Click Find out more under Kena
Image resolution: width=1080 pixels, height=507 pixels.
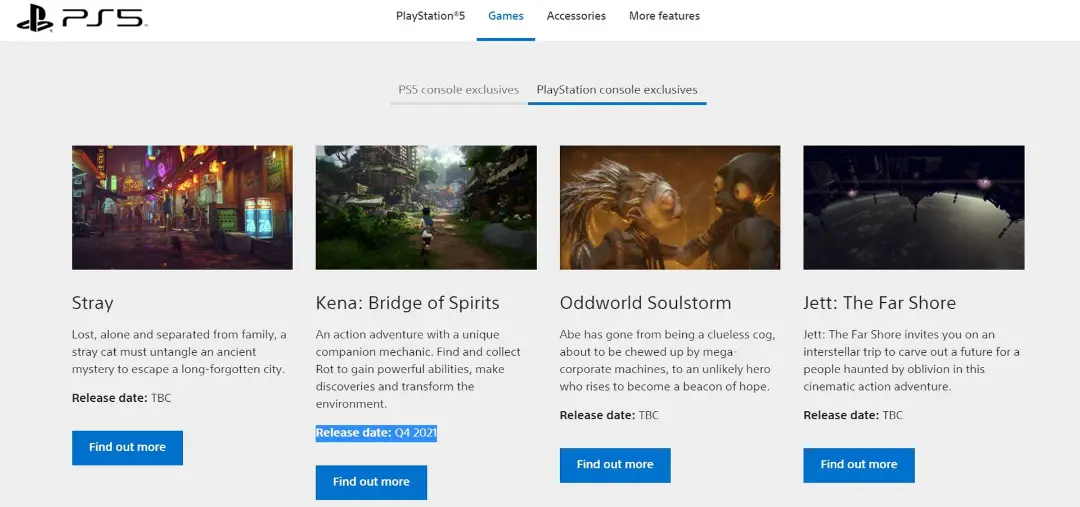371,482
